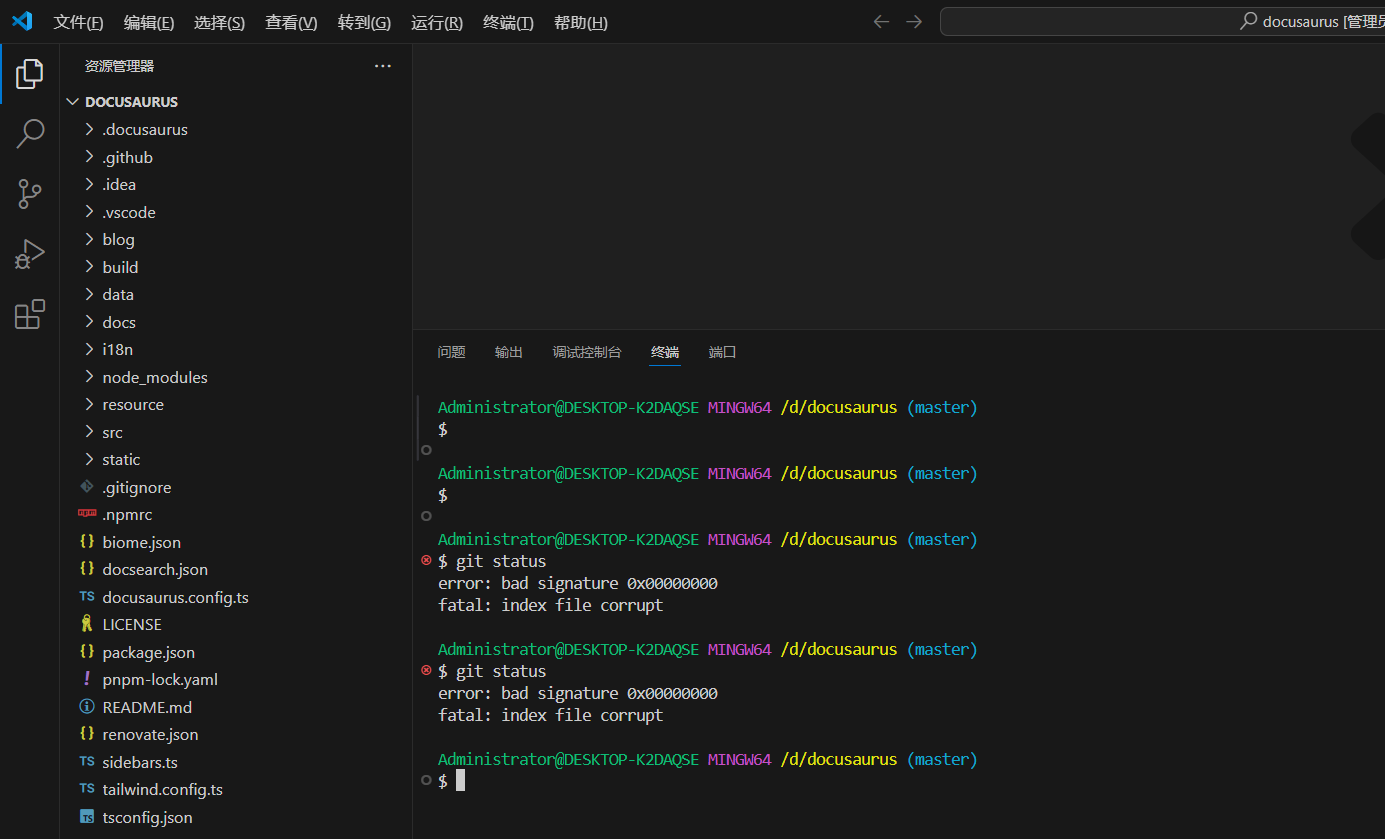Open the 查看(V) menu
This screenshot has height=839, width=1385.
pyautogui.click(x=291, y=22)
